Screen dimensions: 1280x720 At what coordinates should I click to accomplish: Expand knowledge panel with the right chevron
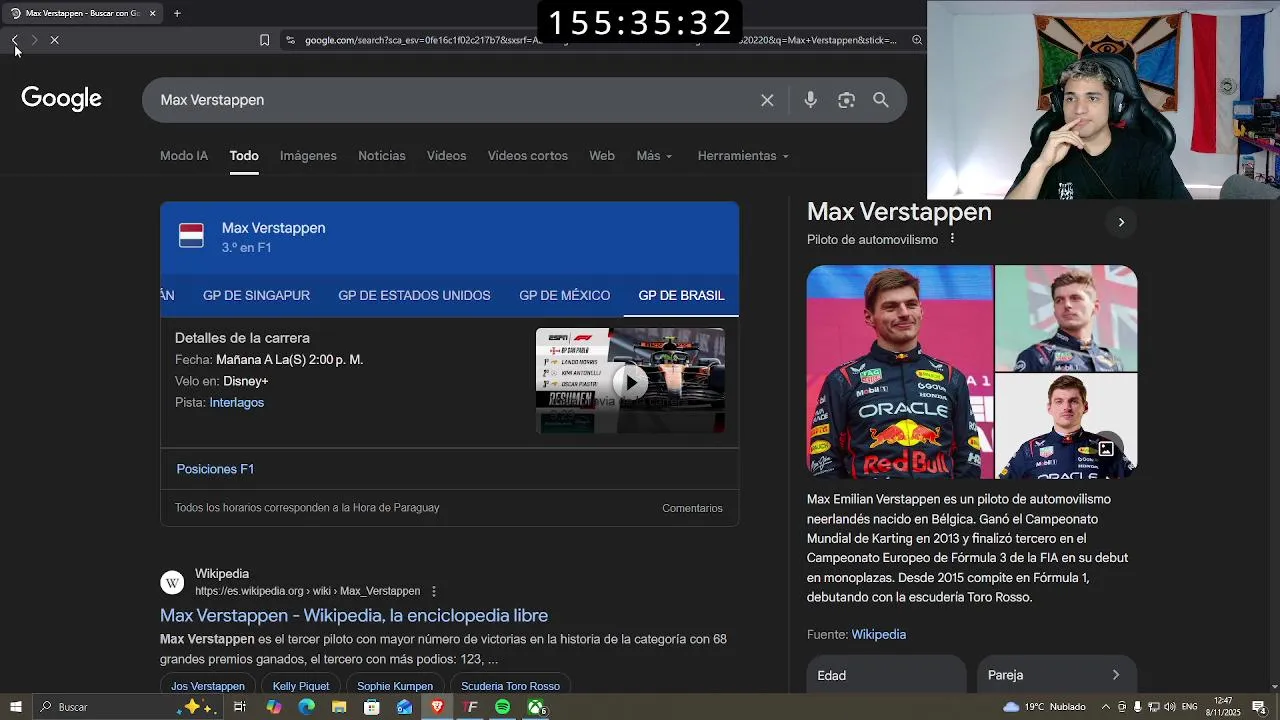click(x=1121, y=222)
